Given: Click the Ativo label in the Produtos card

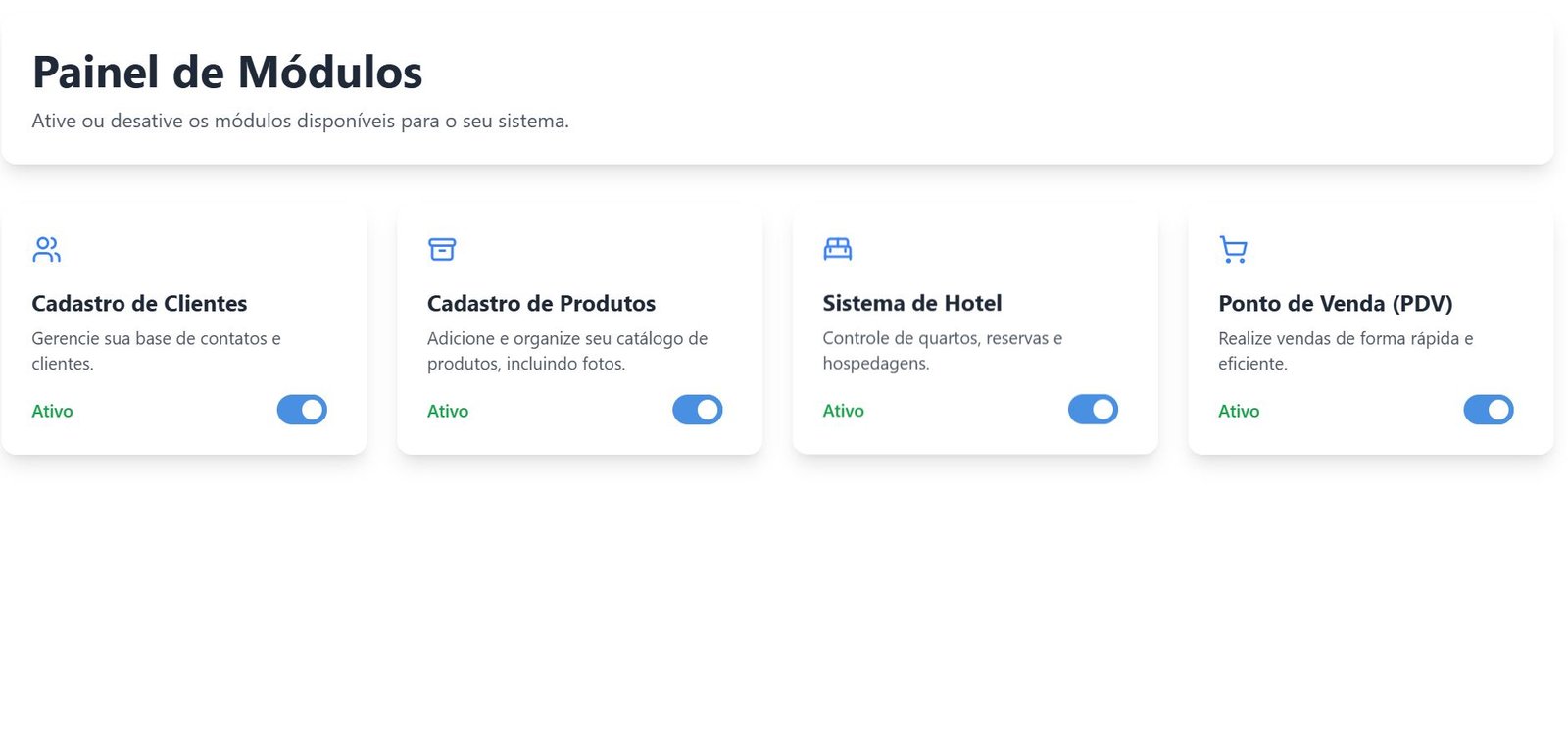Looking at the screenshot, I should [448, 412].
